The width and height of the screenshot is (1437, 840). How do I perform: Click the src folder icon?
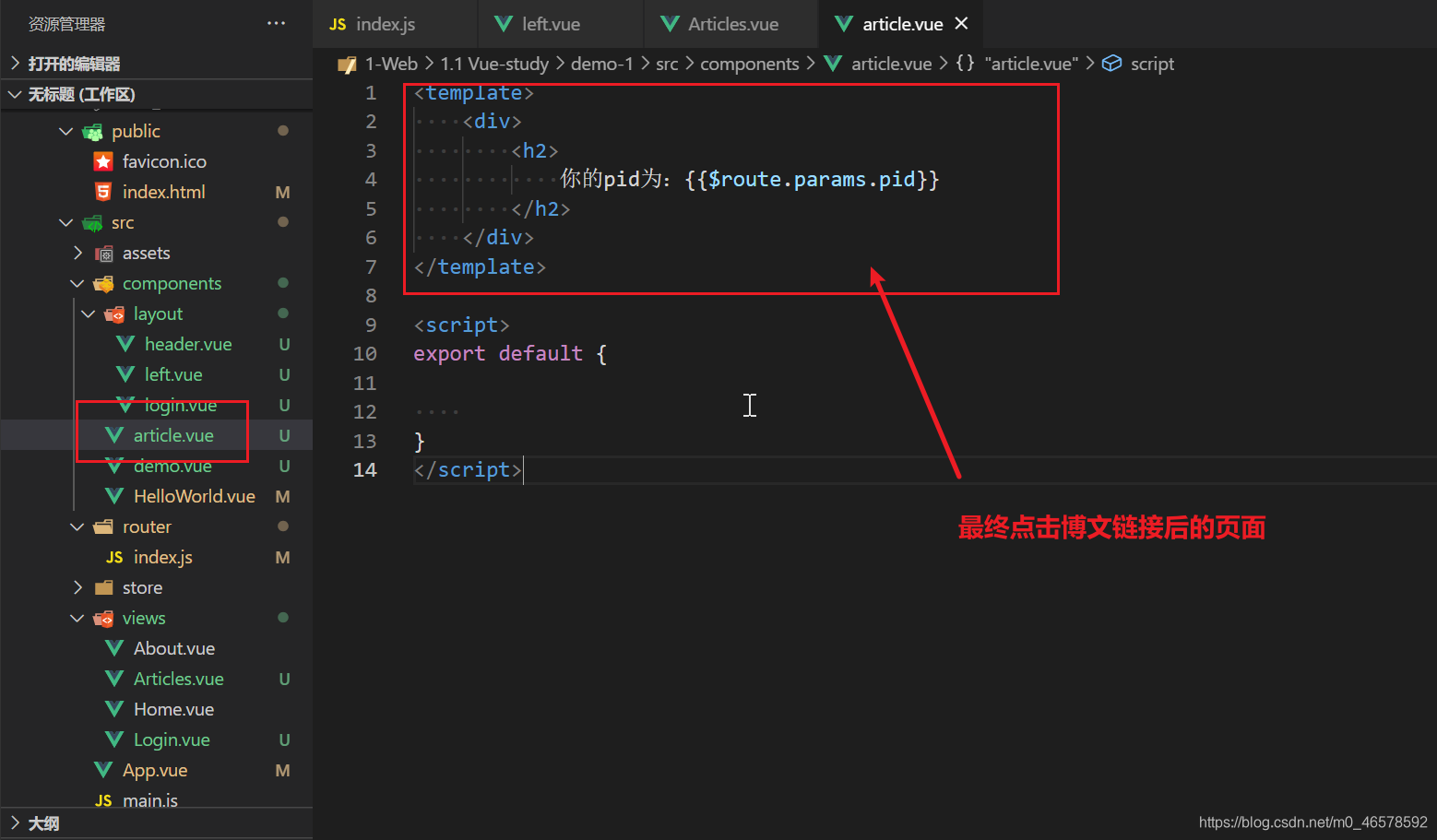[x=92, y=223]
